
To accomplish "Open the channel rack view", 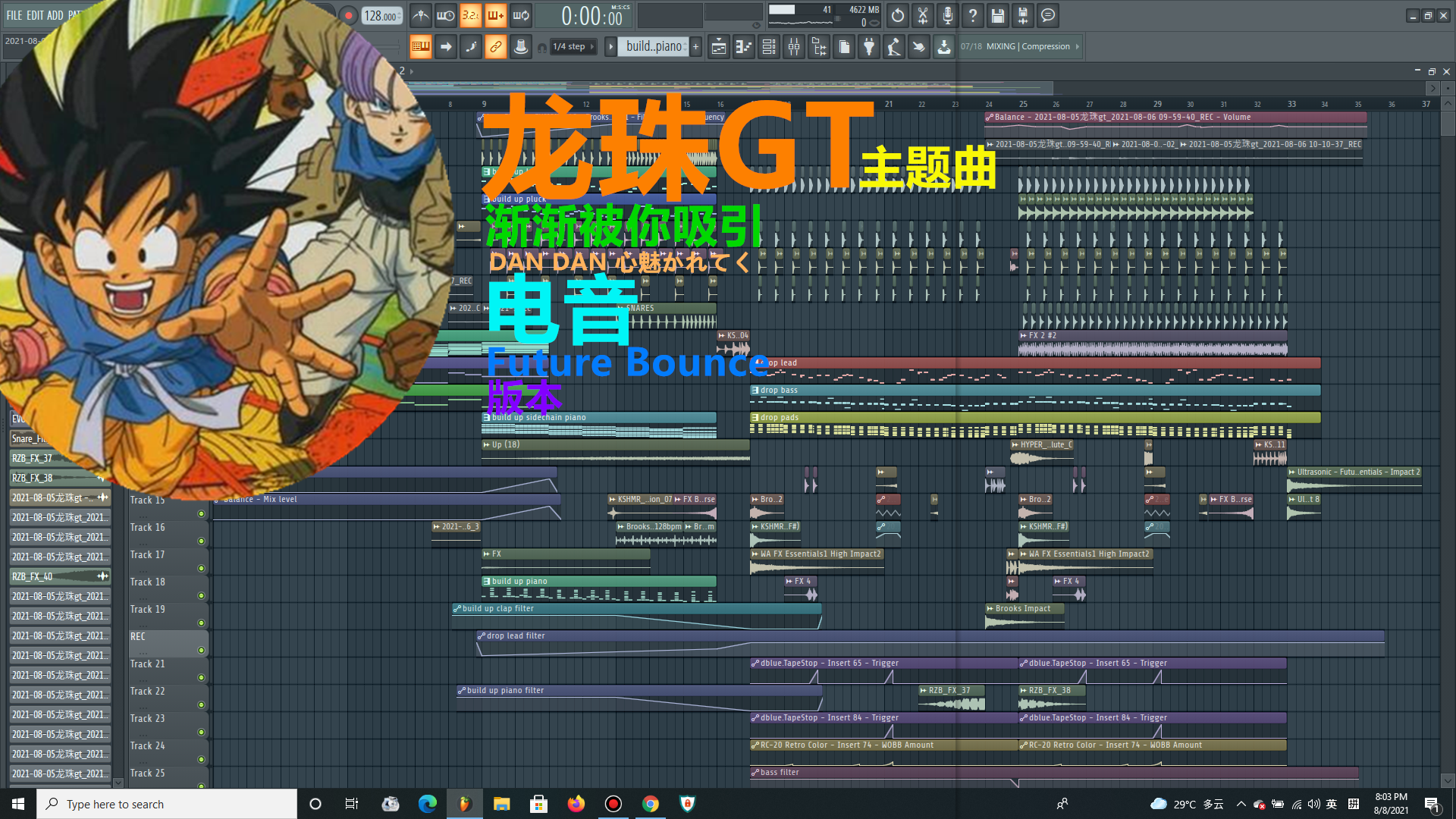I will 769,47.
